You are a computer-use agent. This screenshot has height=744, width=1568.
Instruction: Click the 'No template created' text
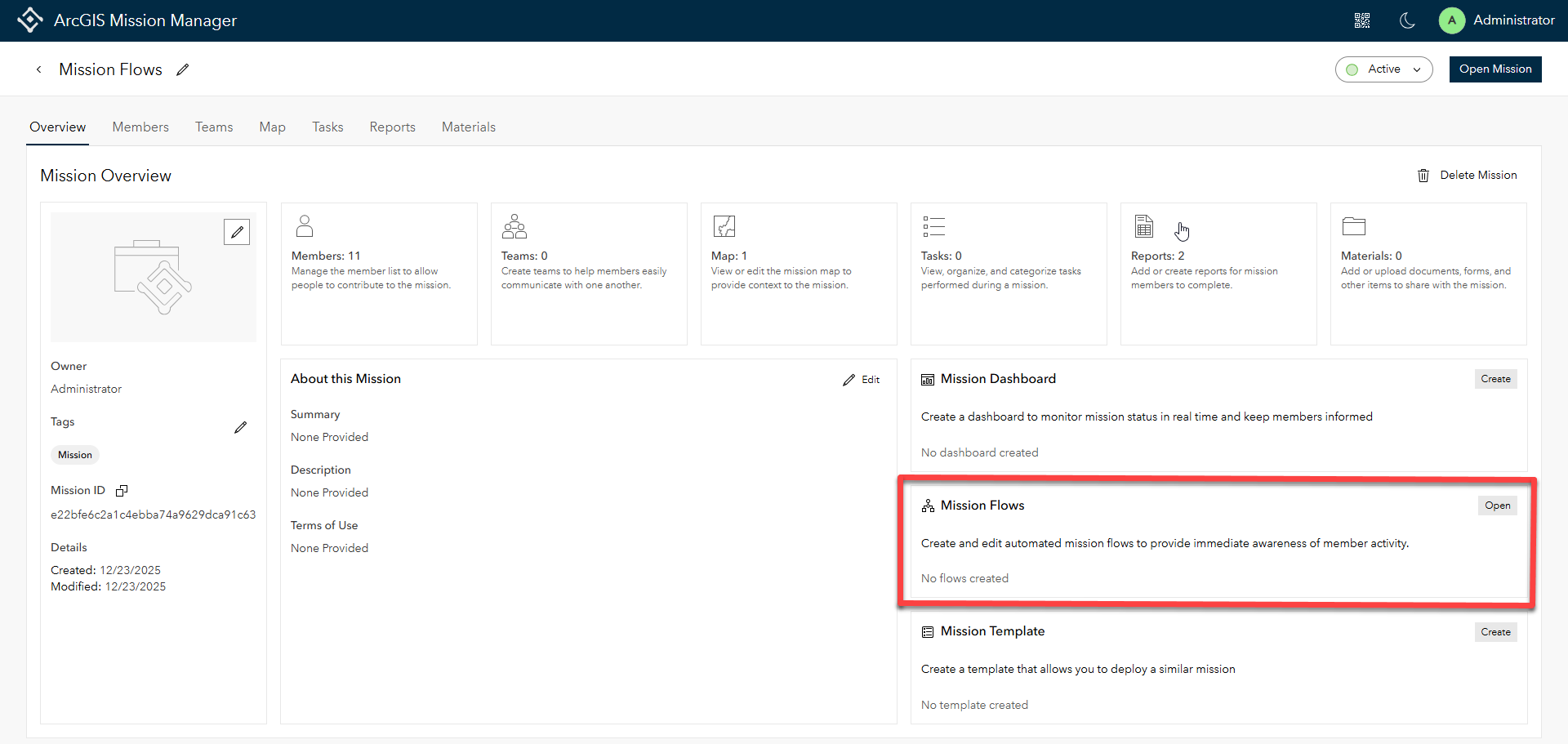974,705
